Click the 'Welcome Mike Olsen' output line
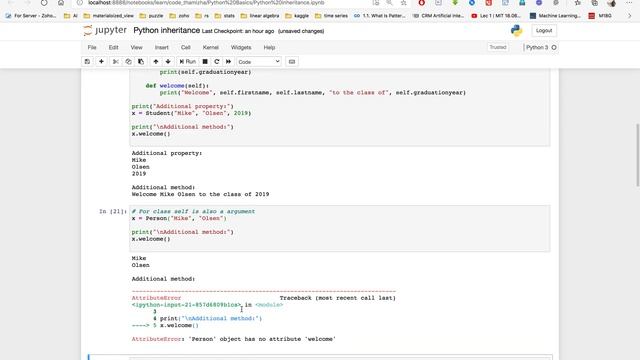Image resolution: width=640 pixels, height=360 pixels. coord(200,194)
